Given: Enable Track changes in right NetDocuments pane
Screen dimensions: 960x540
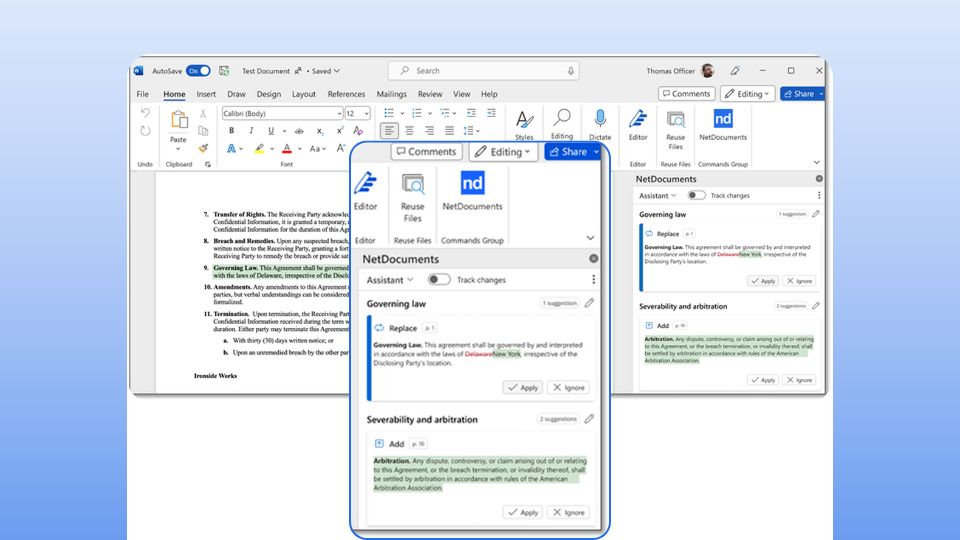Looking at the screenshot, I should [696, 195].
